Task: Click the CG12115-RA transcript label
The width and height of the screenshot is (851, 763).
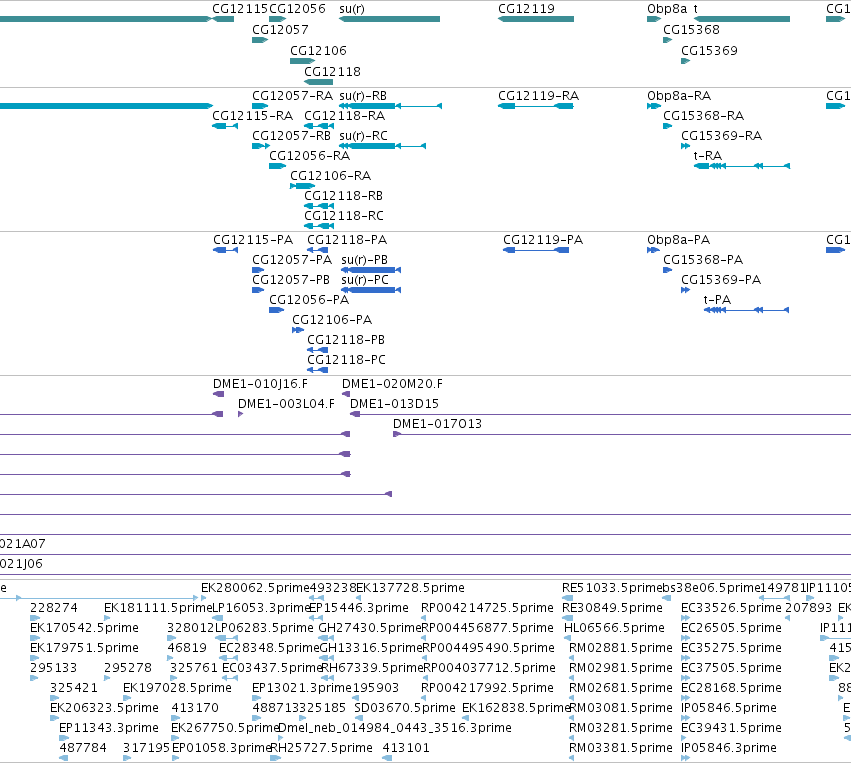Action: [252, 116]
